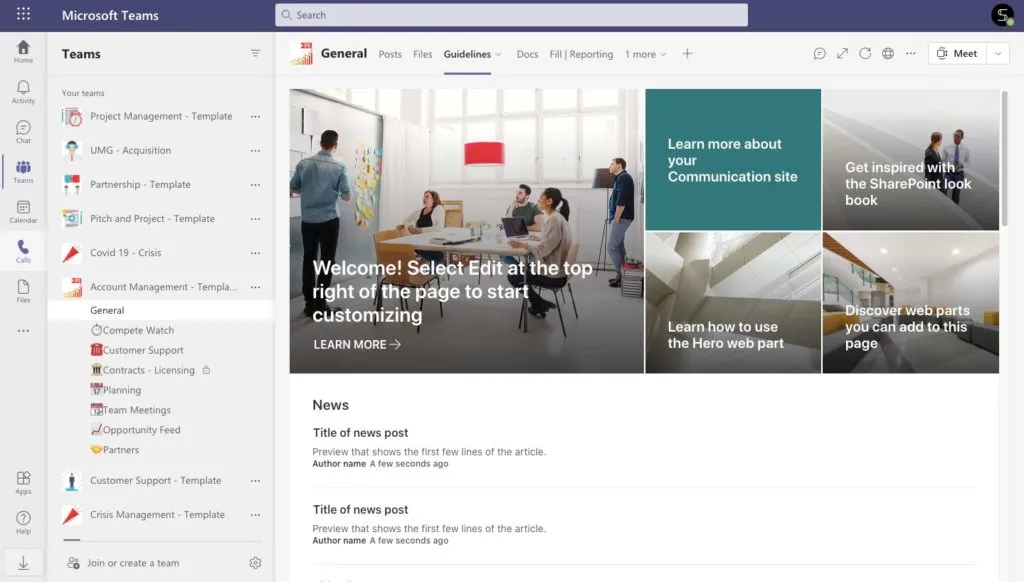1024x582 pixels.
Task: Open Get inspired SharePoint look book tile
Action: (x=910, y=159)
